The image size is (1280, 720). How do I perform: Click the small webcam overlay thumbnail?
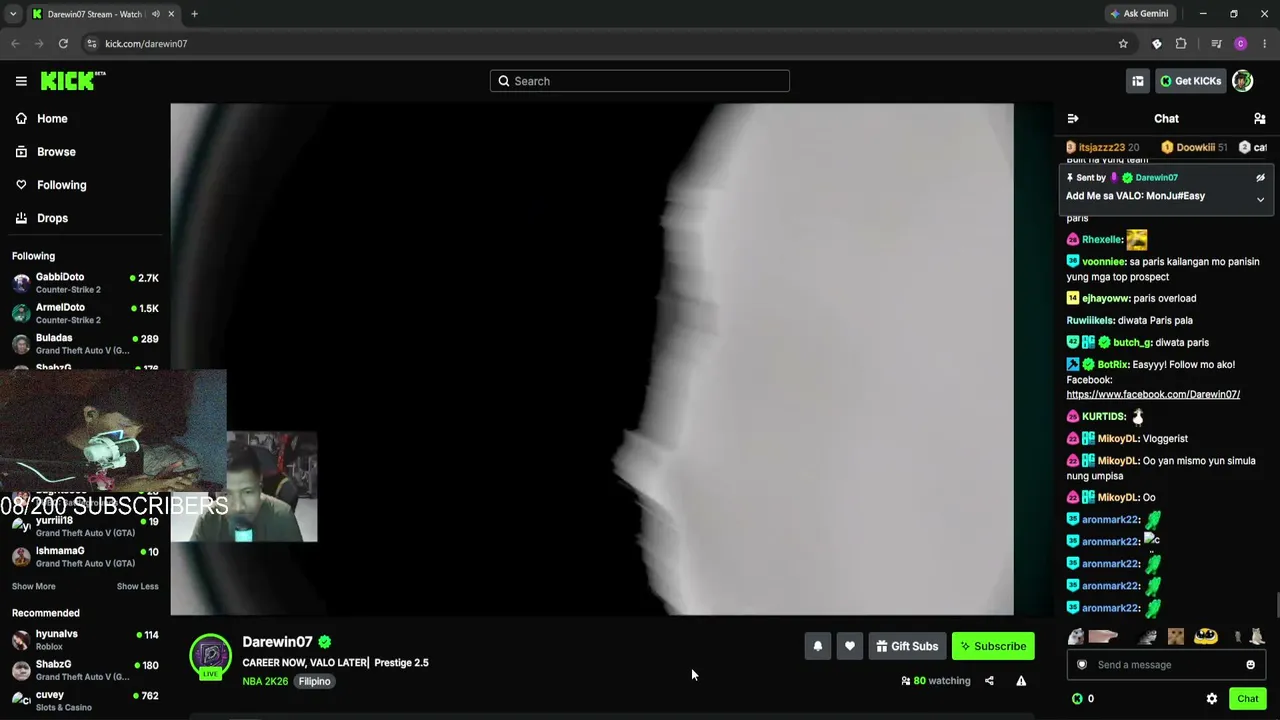(x=272, y=487)
